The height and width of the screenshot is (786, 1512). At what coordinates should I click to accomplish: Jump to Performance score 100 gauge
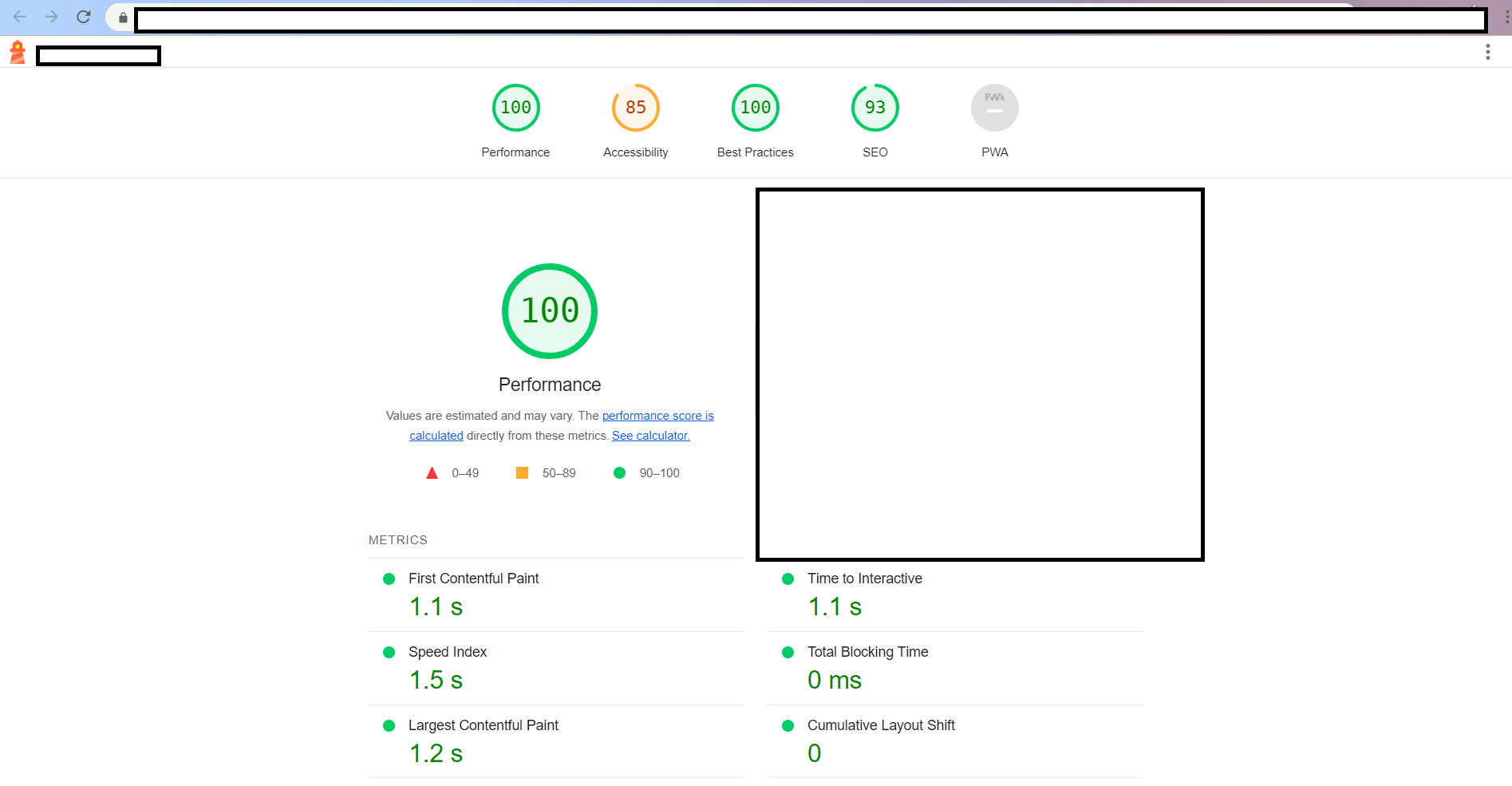(x=516, y=108)
